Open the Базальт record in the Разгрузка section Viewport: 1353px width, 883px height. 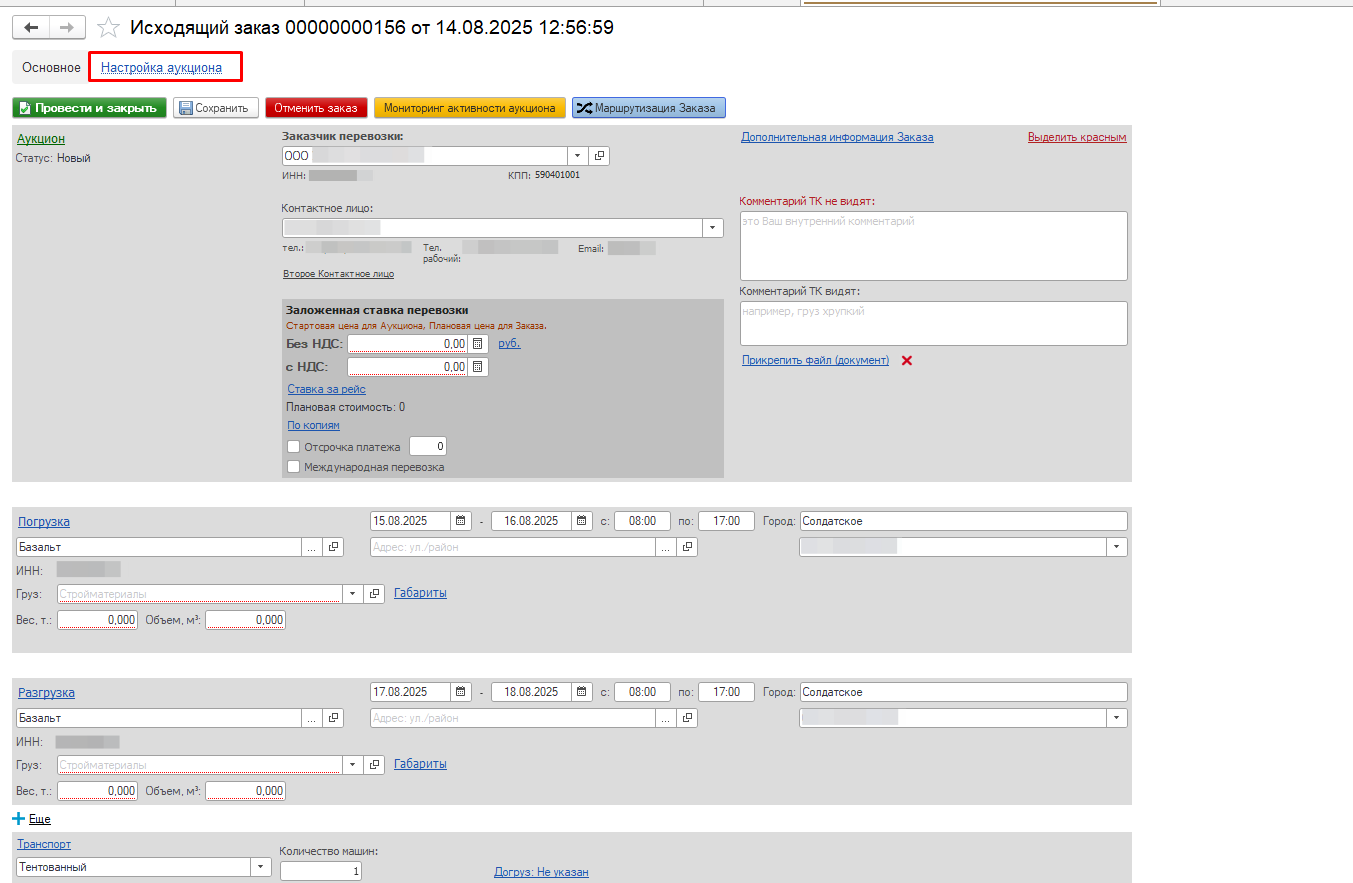[x=333, y=718]
